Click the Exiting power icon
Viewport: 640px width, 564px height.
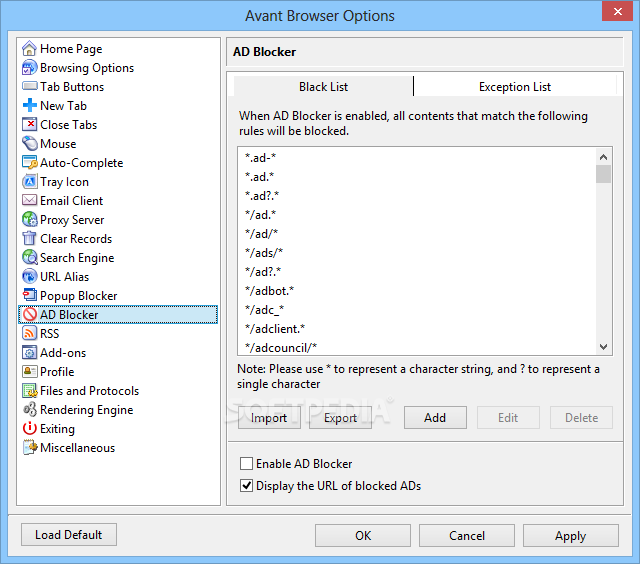29,429
